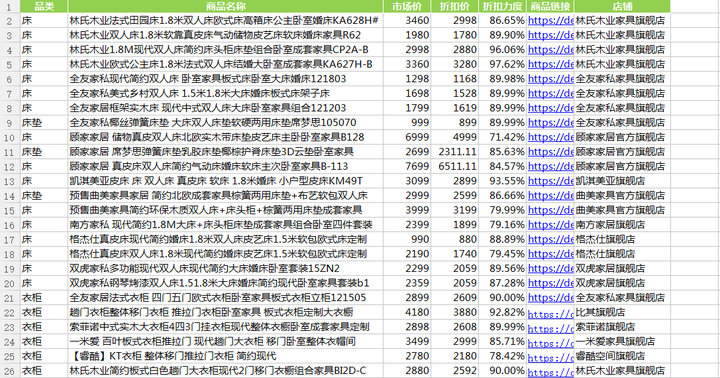The image size is (720, 378).
Task: Click the product name ending 121803
Action: pos(208,79)
